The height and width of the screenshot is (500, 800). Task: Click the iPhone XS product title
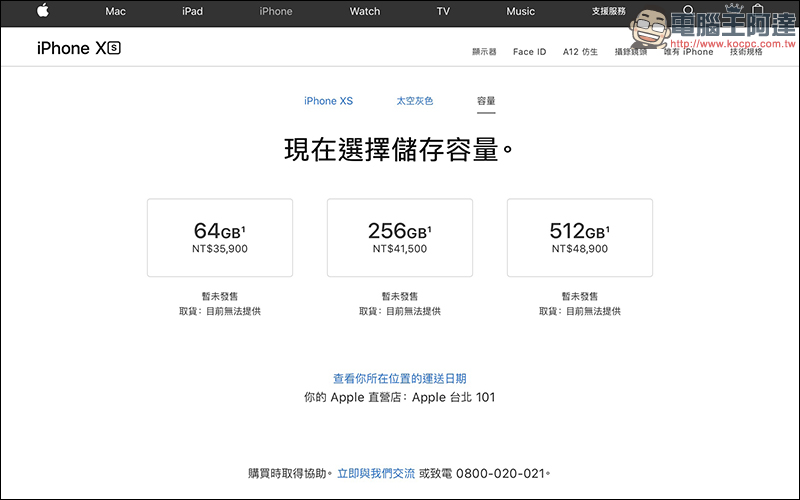pyautogui.click(x=78, y=49)
